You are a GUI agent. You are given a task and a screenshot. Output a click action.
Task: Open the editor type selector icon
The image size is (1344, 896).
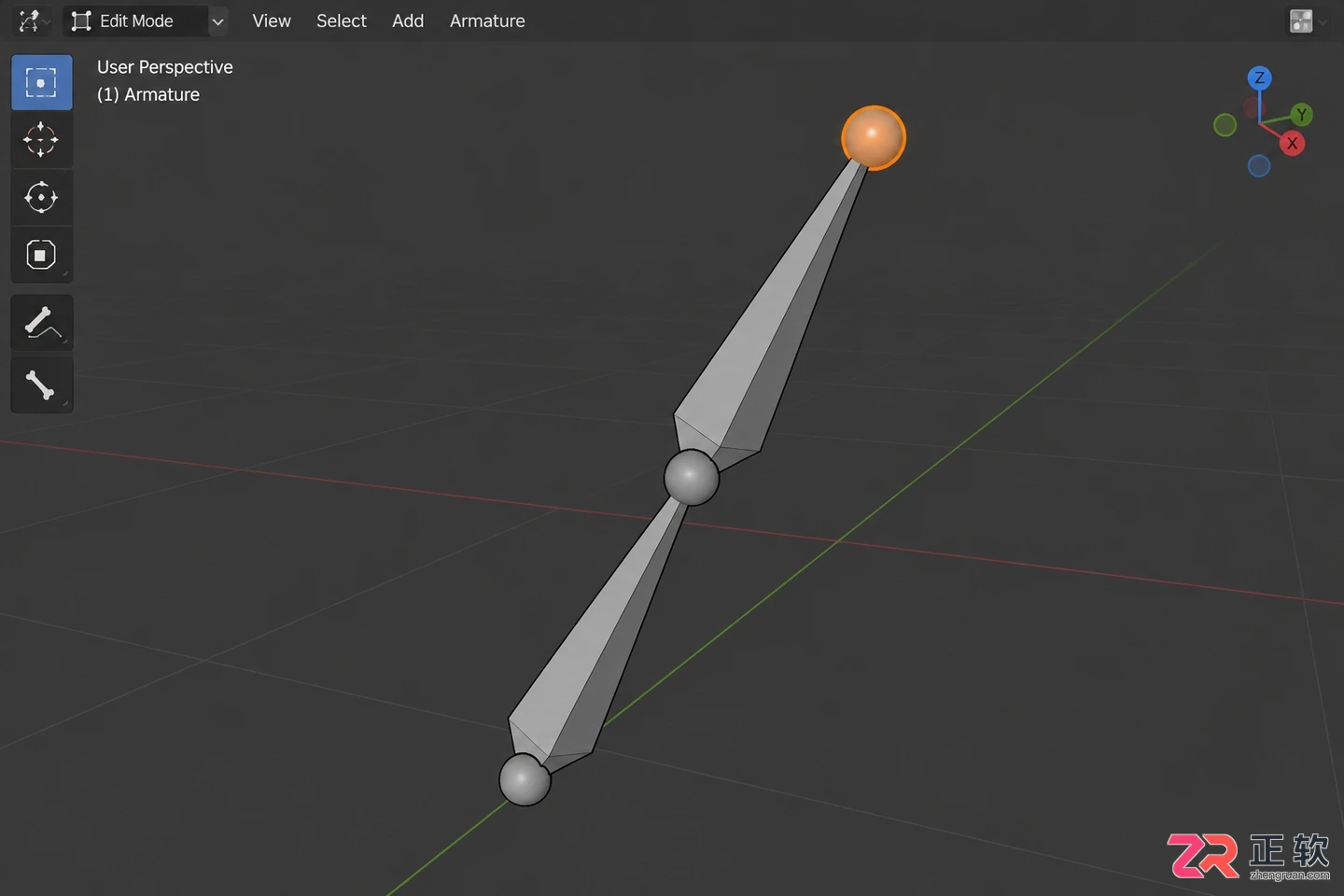click(x=33, y=21)
